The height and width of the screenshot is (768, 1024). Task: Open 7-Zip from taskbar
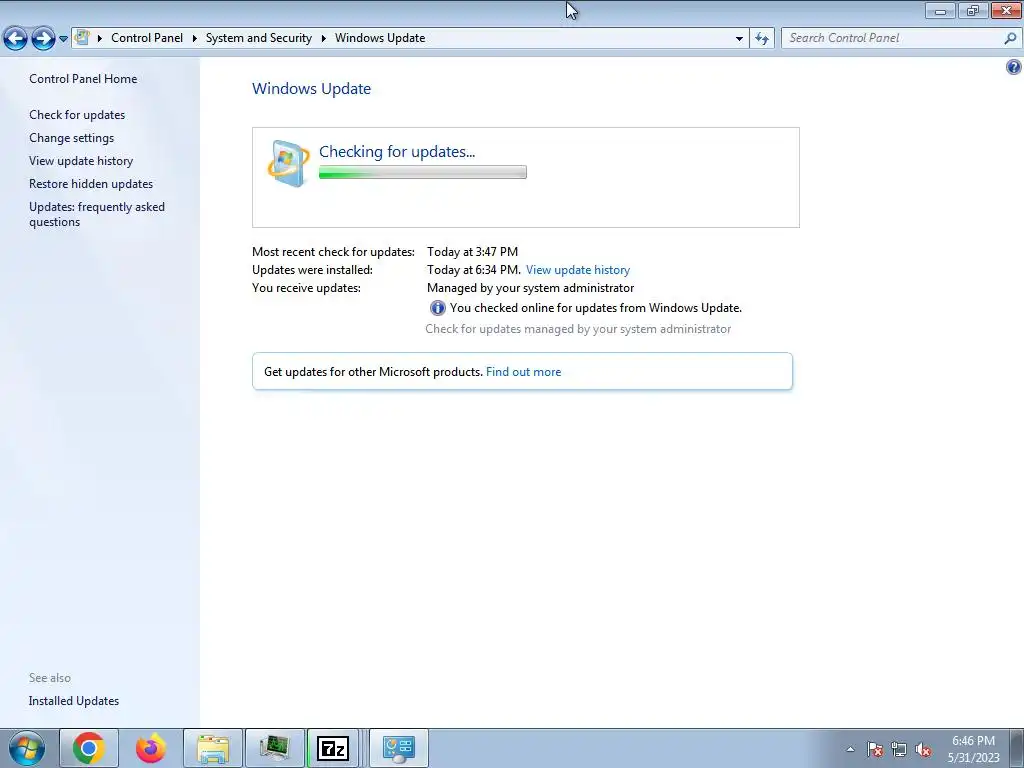pos(332,748)
